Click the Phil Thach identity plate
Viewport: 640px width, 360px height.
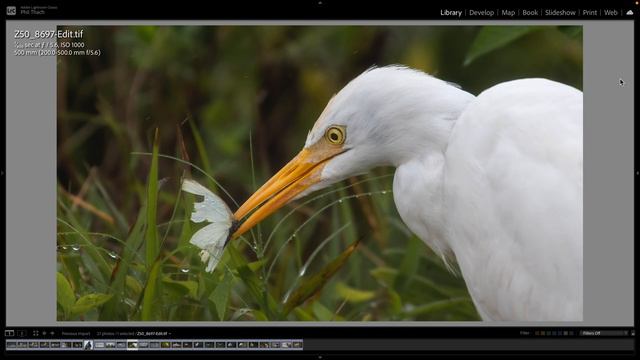click(33, 12)
